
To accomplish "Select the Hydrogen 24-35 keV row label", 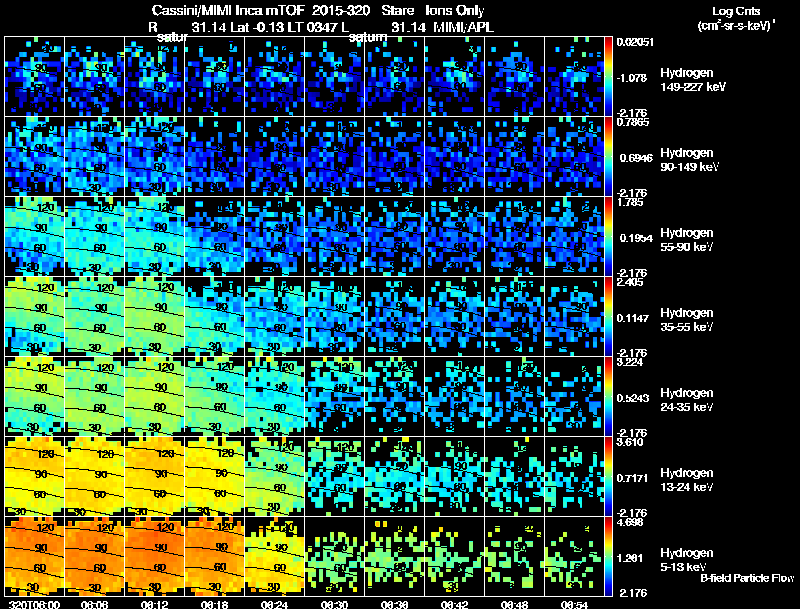I will 687,400.
